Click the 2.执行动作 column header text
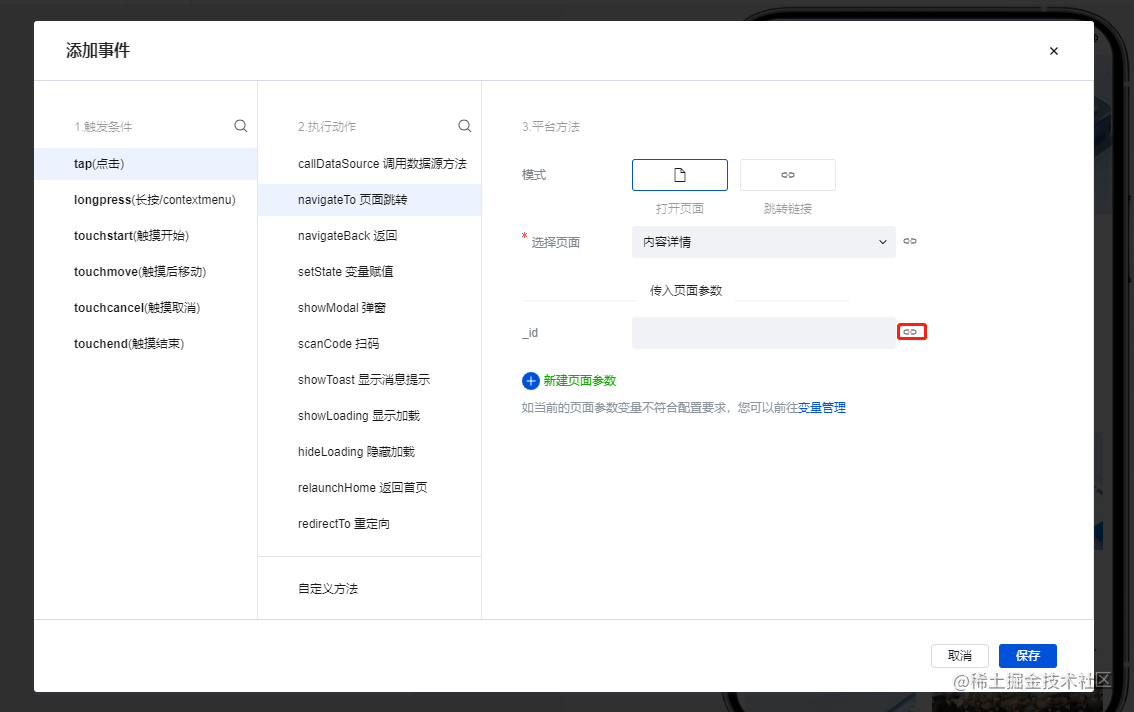1134x712 pixels. [327, 127]
